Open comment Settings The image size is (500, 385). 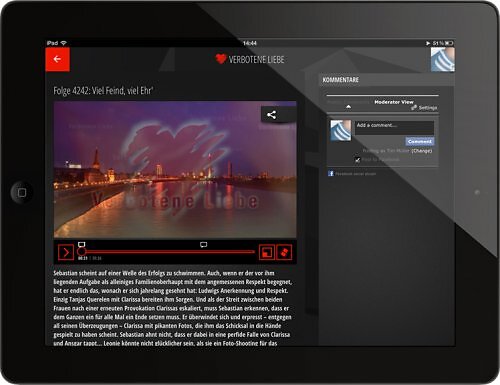424,108
